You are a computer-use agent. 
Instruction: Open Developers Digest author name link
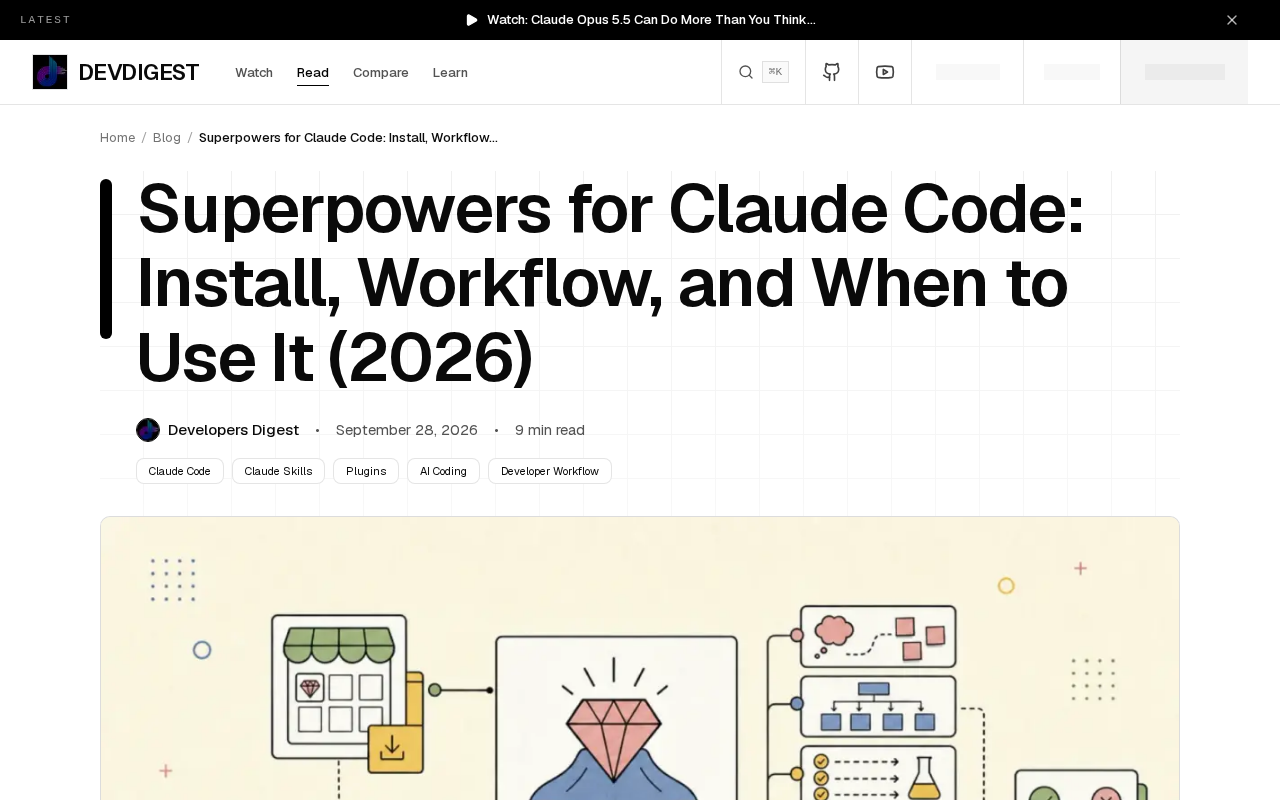click(233, 430)
